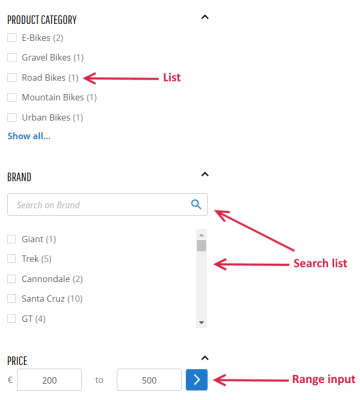
Task: Tick the Cannondale brand checkbox
Action: pyautogui.click(x=12, y=279)
